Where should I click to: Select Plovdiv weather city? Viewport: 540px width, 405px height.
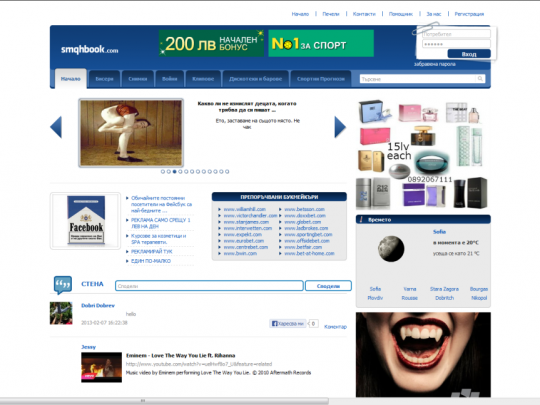(375, 298)
